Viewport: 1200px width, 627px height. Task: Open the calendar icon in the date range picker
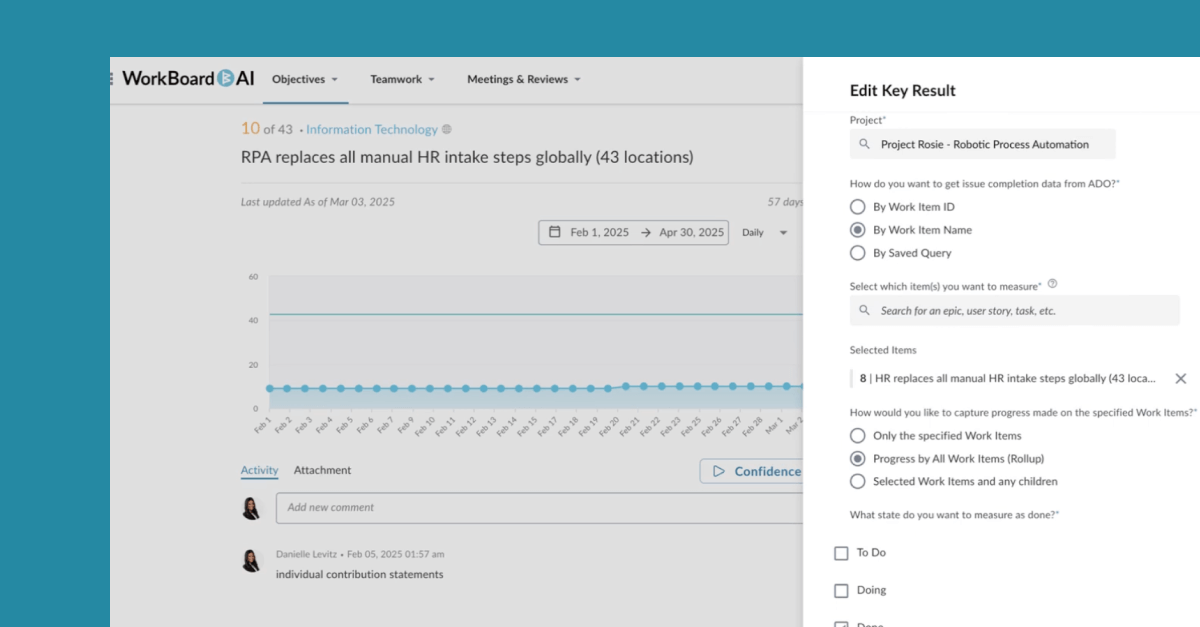click(x=555, y=231)
